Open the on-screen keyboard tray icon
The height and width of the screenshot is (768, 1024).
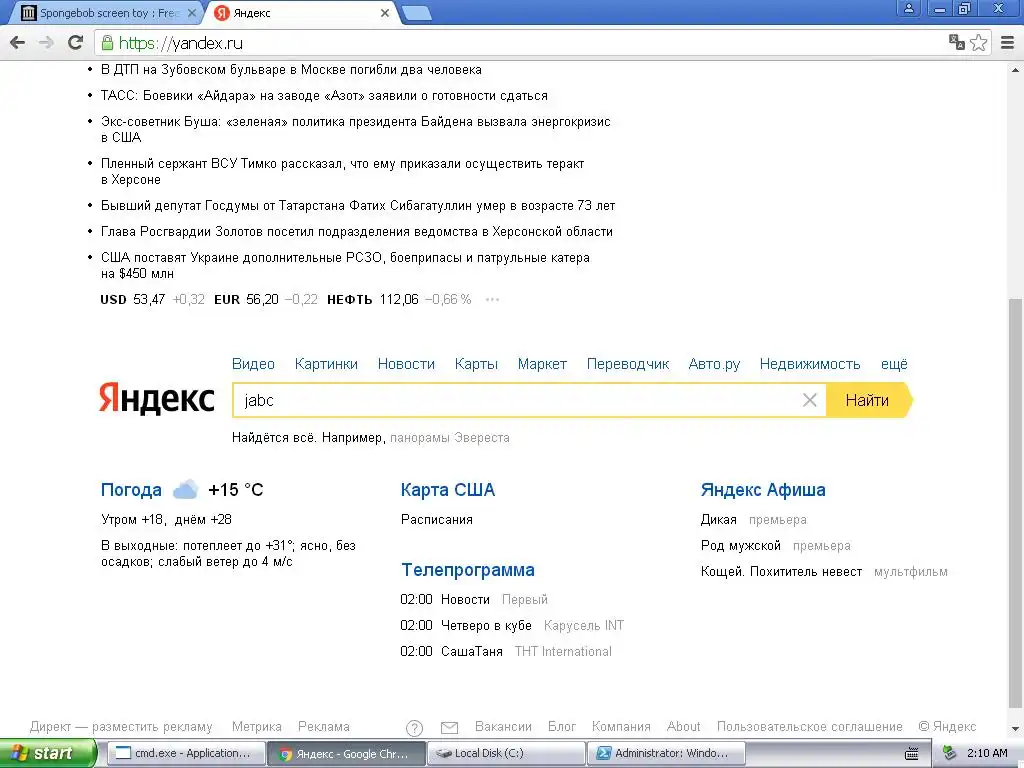pyautogui.click(x=912, y=754)
